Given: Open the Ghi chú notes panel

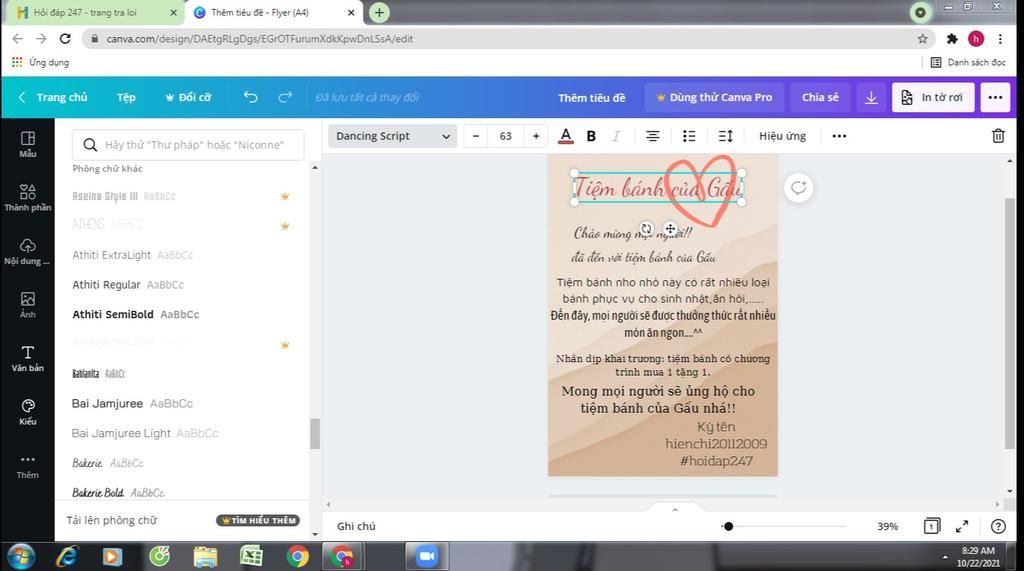Looking at the screenshot, I should point(356,526).
